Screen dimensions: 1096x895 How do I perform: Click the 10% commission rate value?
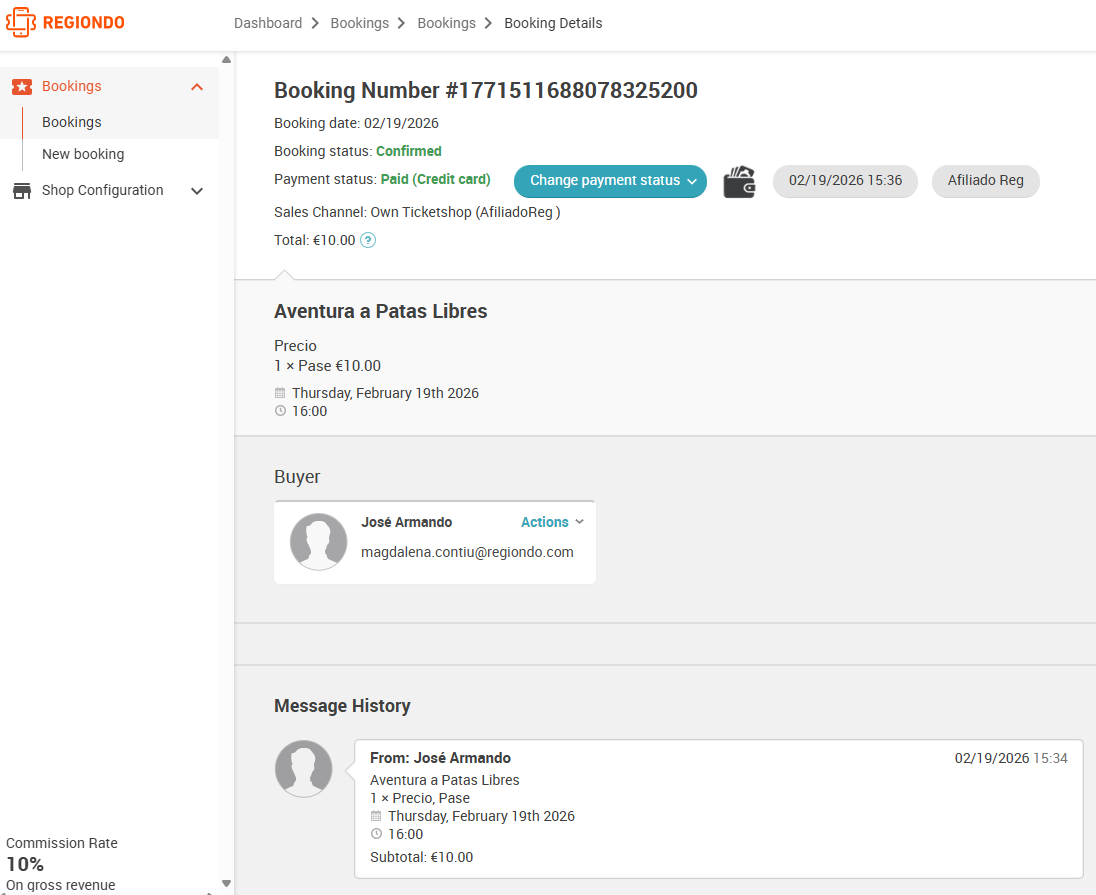click(x=25, y=864)
